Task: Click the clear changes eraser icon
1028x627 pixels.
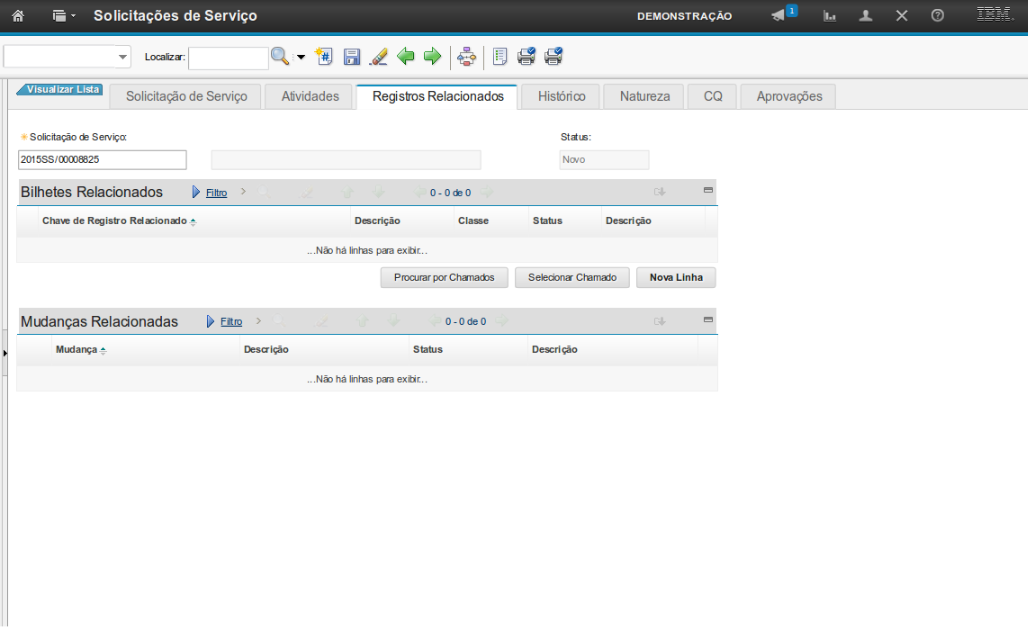Action: point(379,57)
